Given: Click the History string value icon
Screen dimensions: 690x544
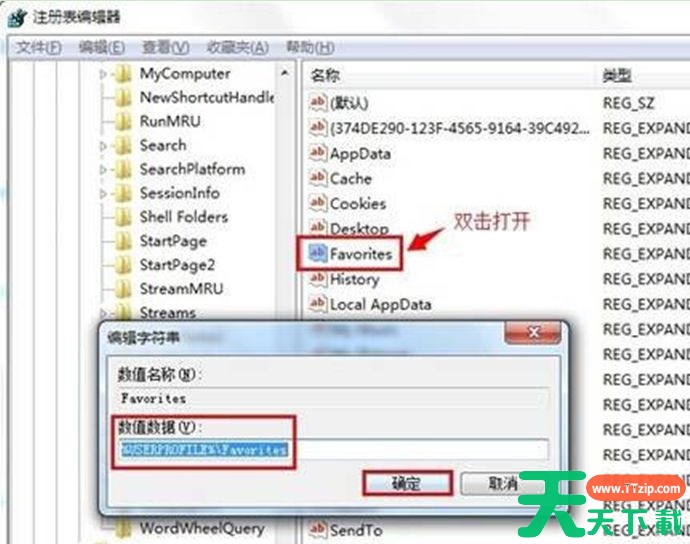Looking at the screenshot, I should 318,279.
